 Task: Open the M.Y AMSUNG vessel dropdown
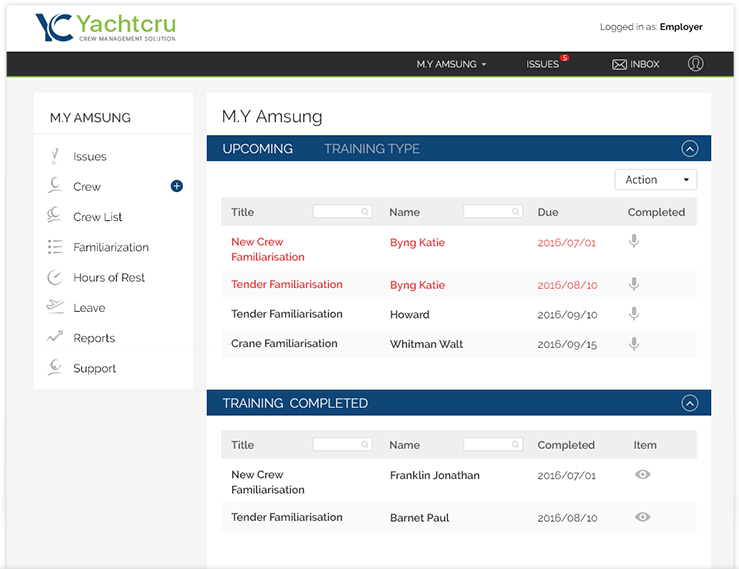pyautogui.click(x=451, y=64)
